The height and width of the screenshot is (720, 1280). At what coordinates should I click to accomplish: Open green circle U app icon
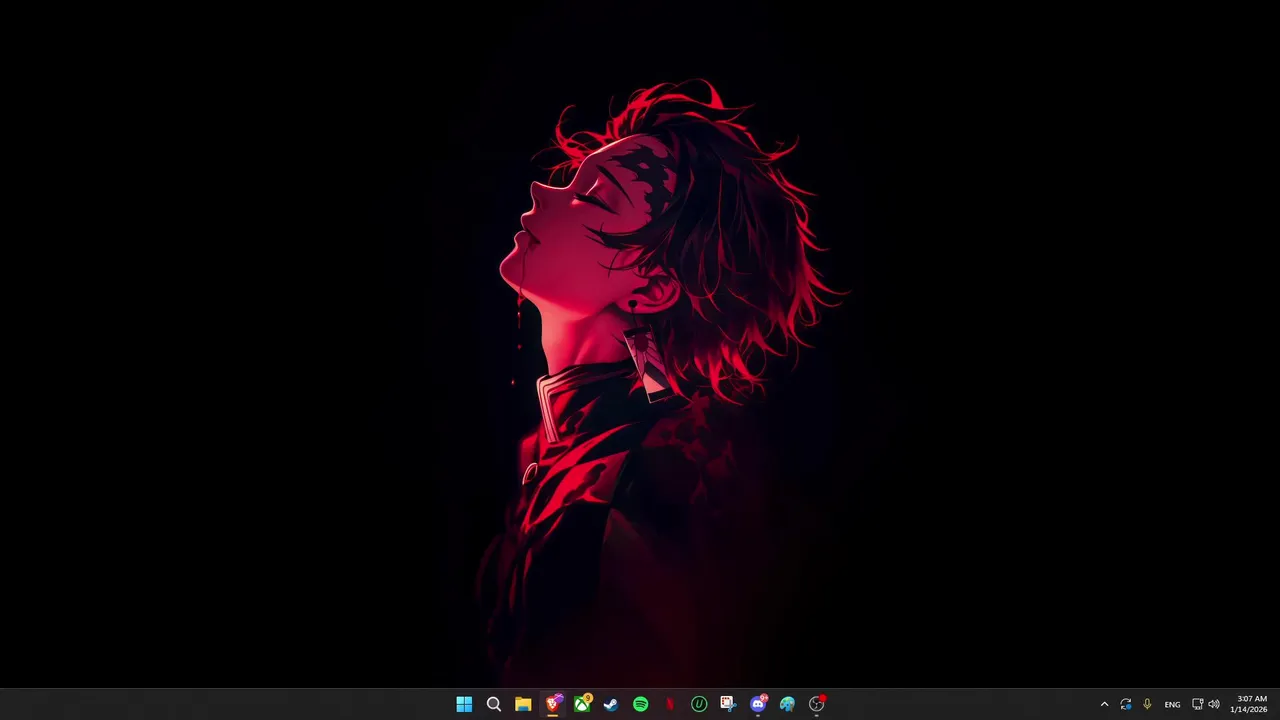coord(699,704)
